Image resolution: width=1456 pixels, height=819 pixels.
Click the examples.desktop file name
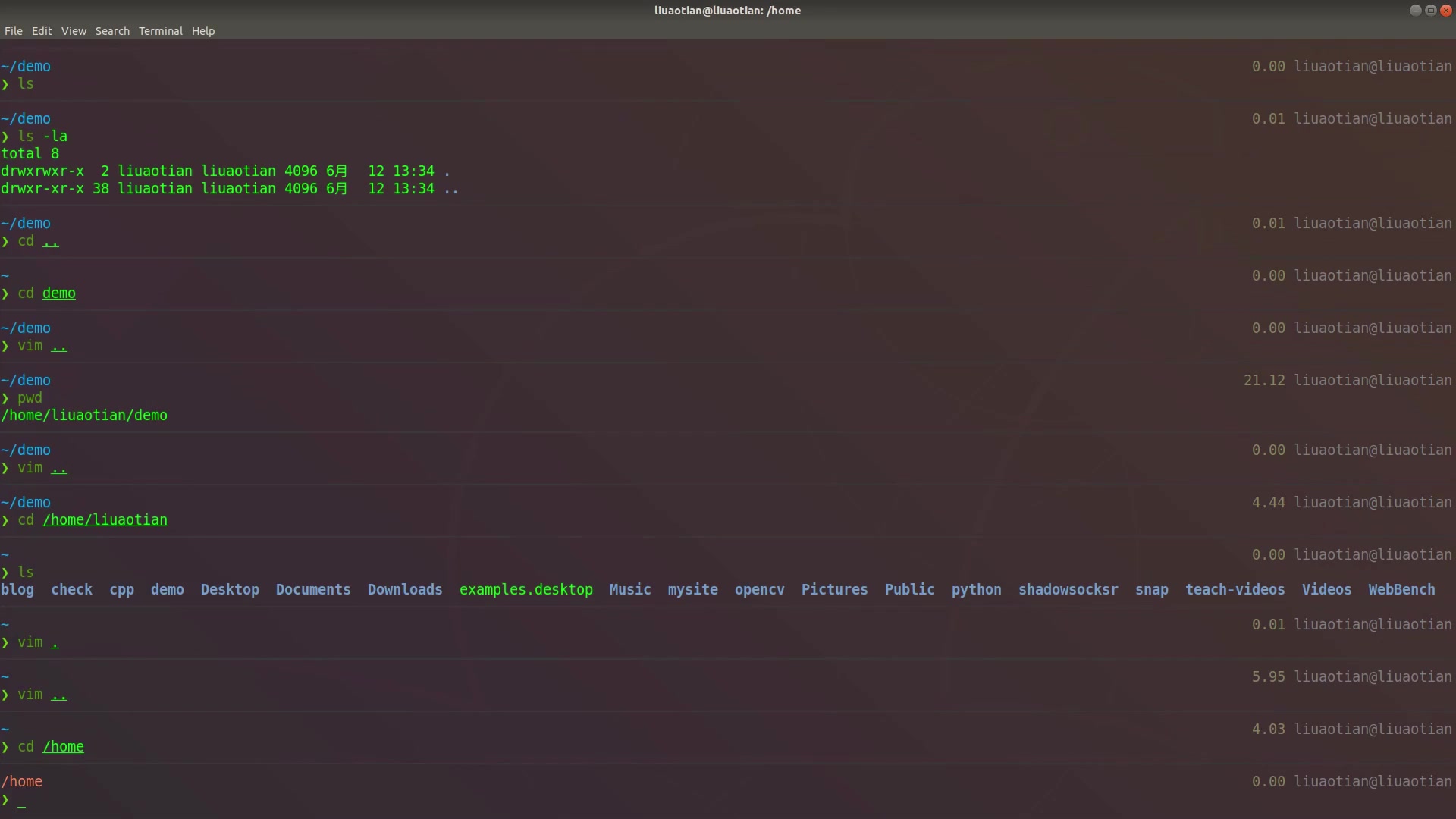[526, 589]
